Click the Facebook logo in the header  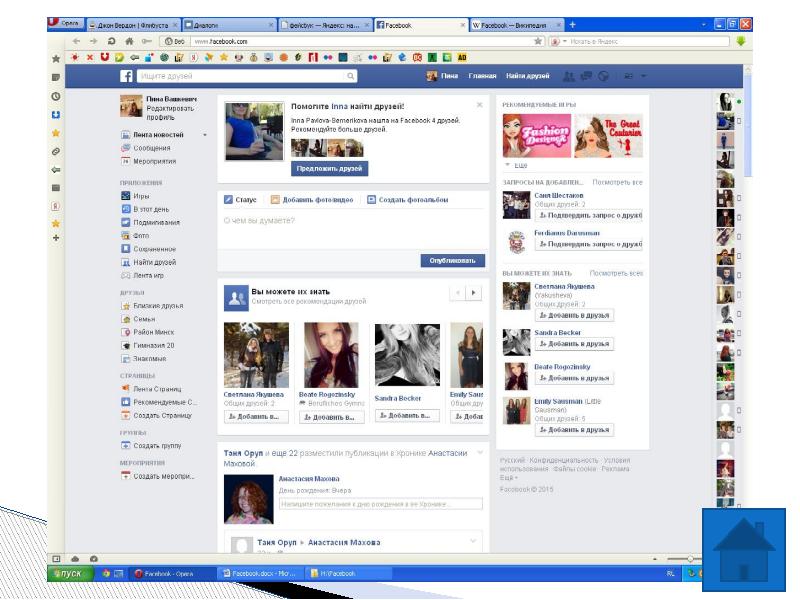(127, 76)
